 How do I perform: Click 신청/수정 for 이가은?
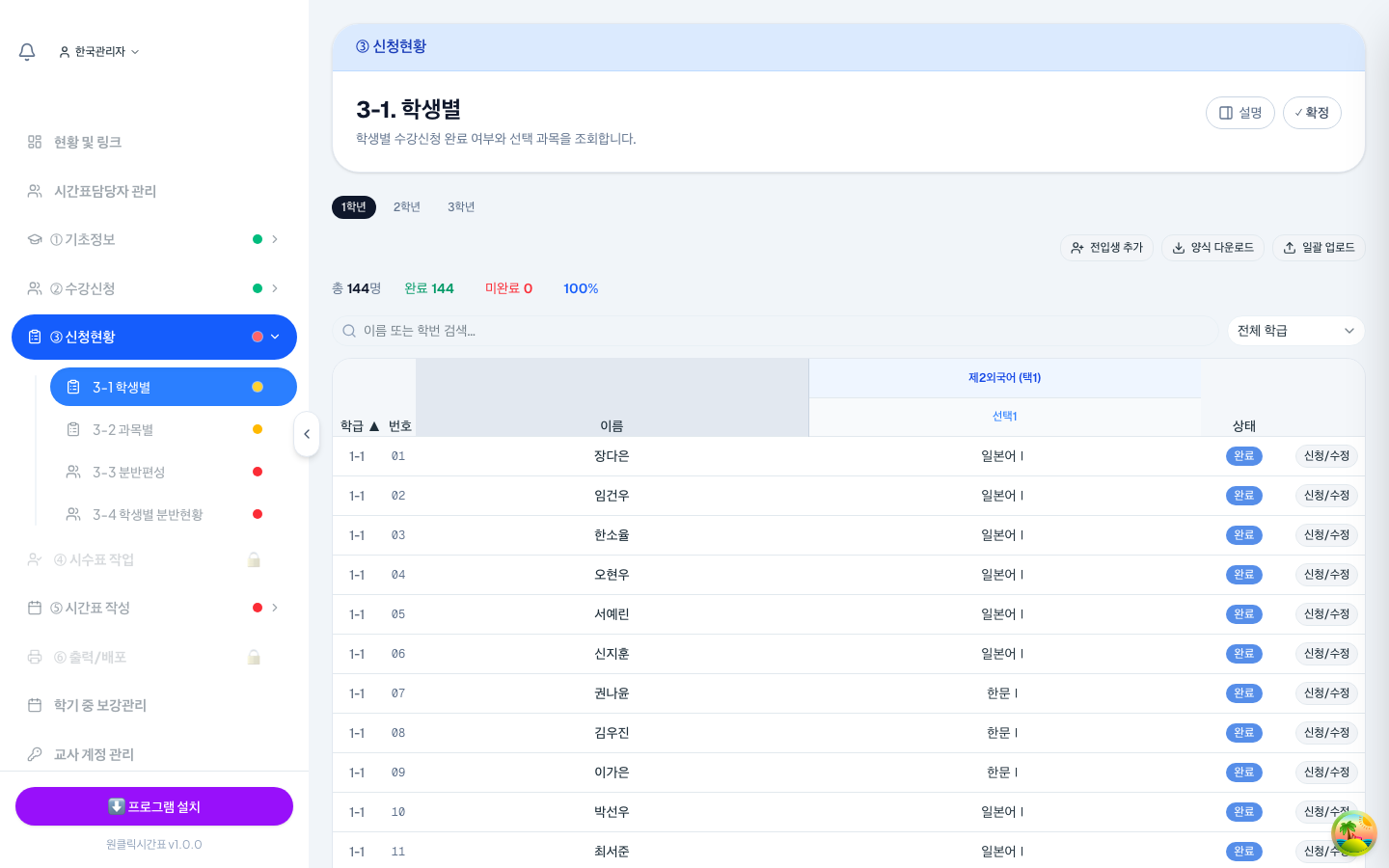(1326, 773)
